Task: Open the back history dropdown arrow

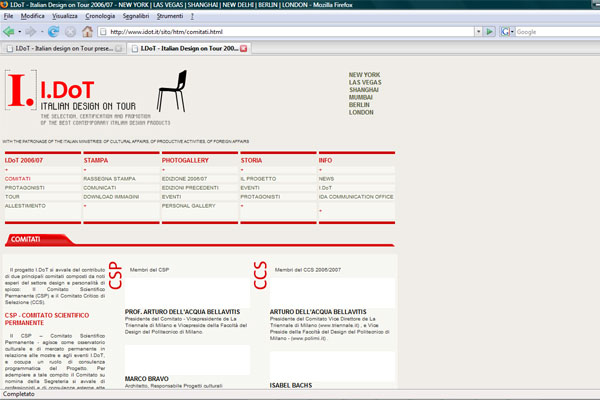Action: tap(20, 32)
